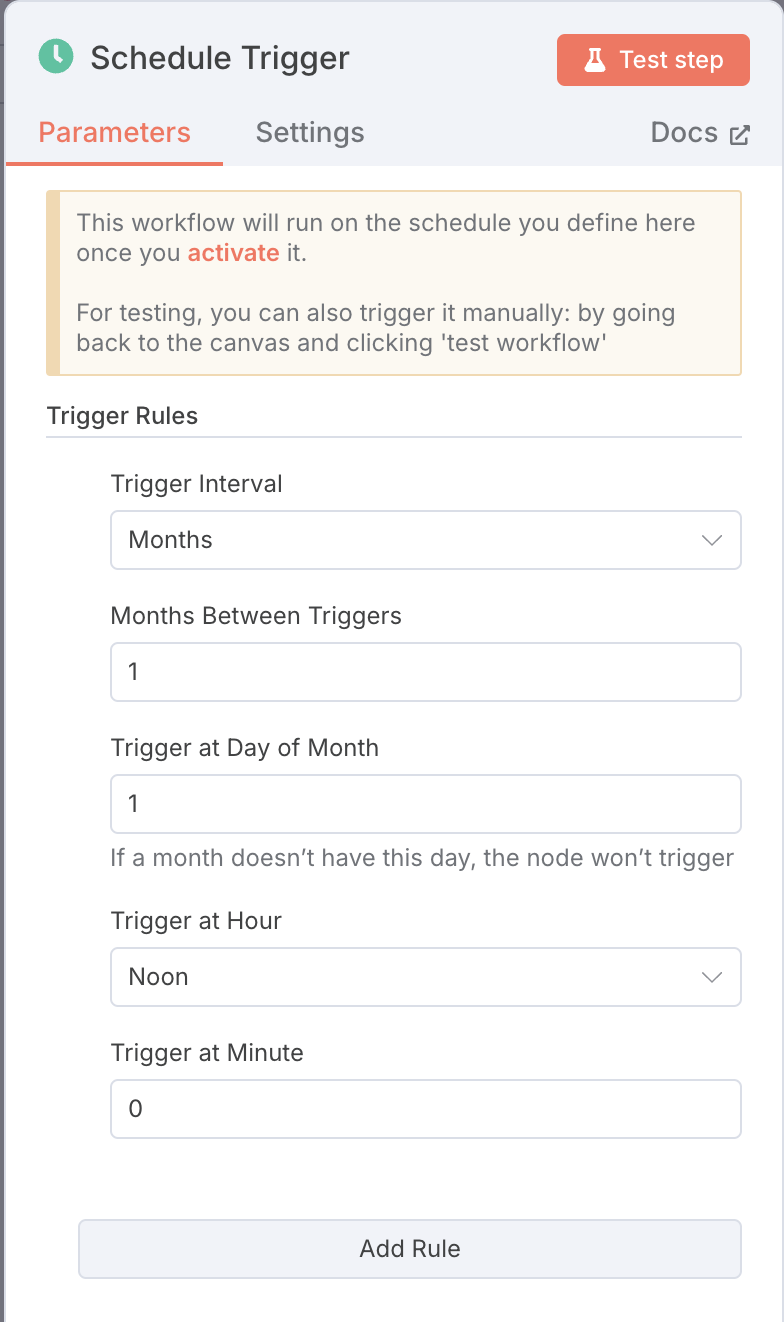
Task: Click the green Schedule Trigger clock icon
Action: tap(56, 56)
